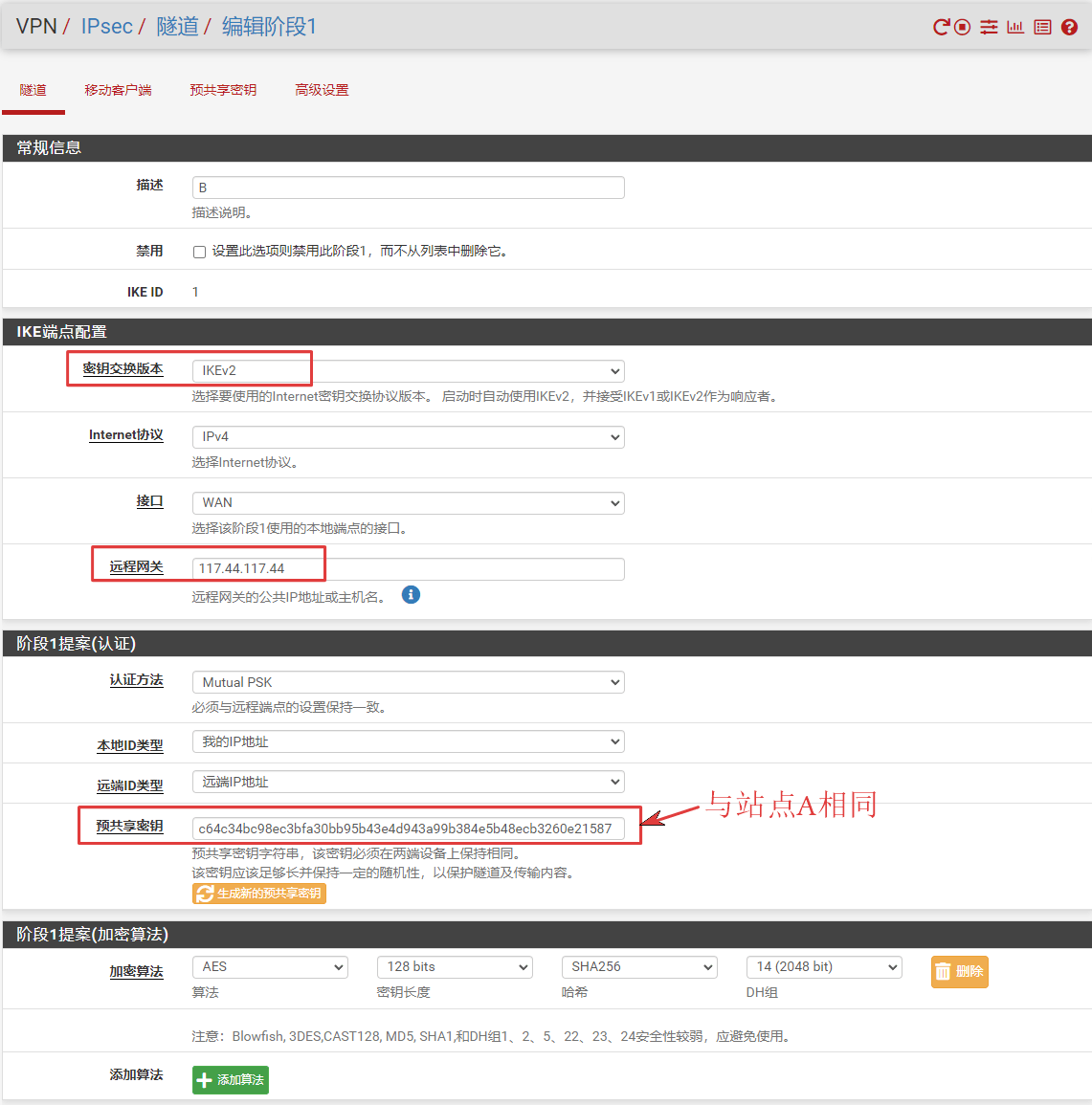
Task: Open the help question mark icon
Action: (1069, 27)
